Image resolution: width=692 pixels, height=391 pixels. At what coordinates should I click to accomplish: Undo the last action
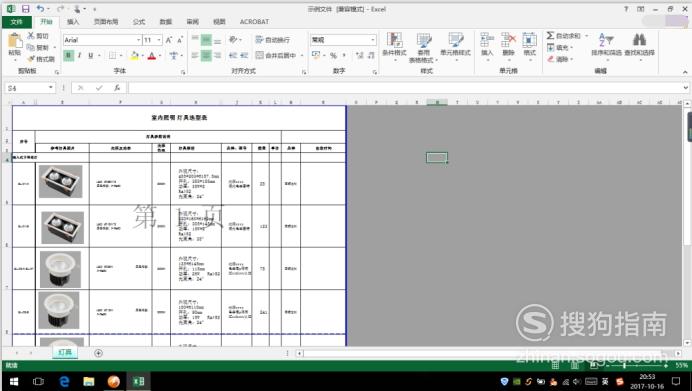pos(40,9)
